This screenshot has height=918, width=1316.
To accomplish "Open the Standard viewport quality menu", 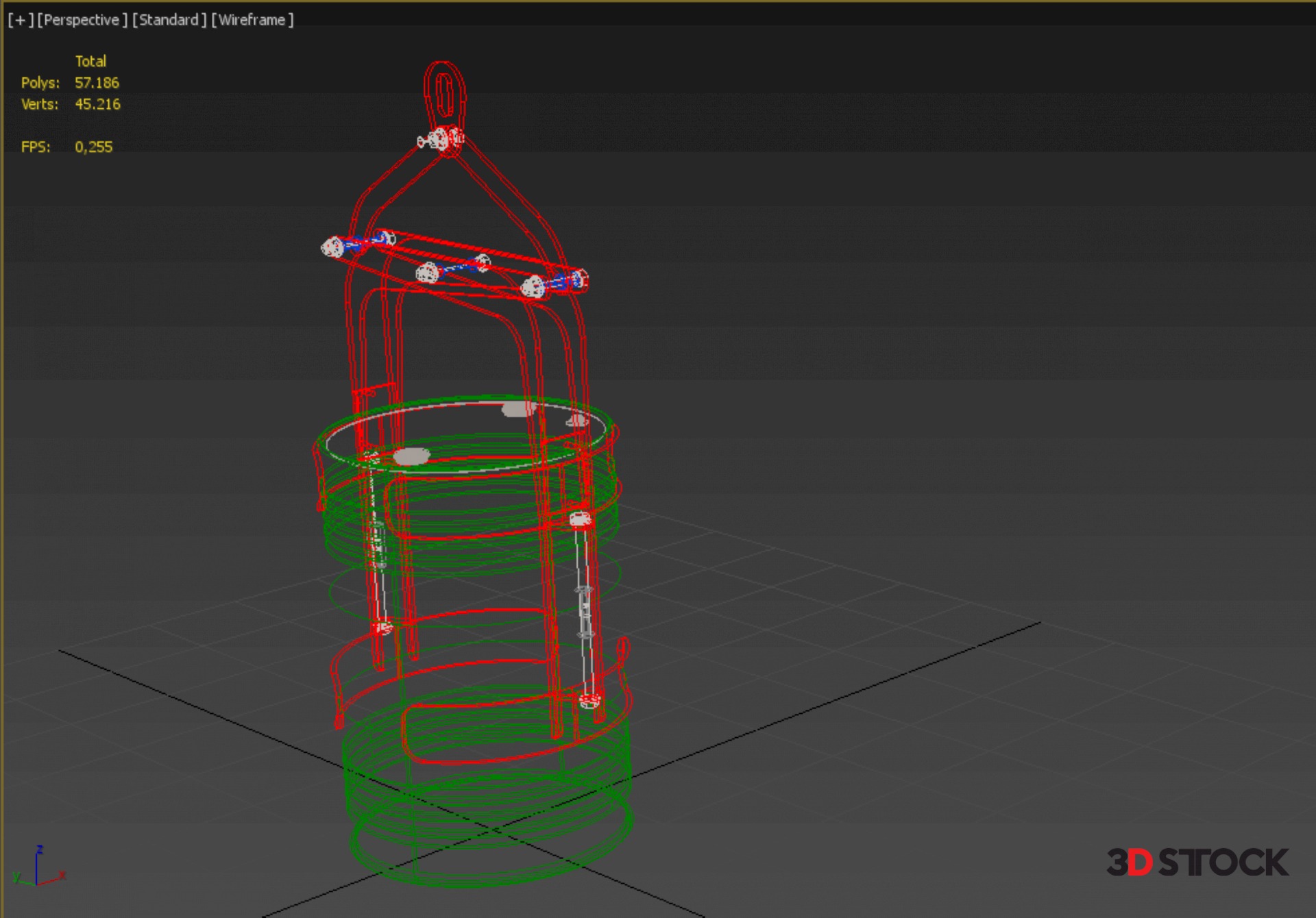I will click(x=169, y=20).
